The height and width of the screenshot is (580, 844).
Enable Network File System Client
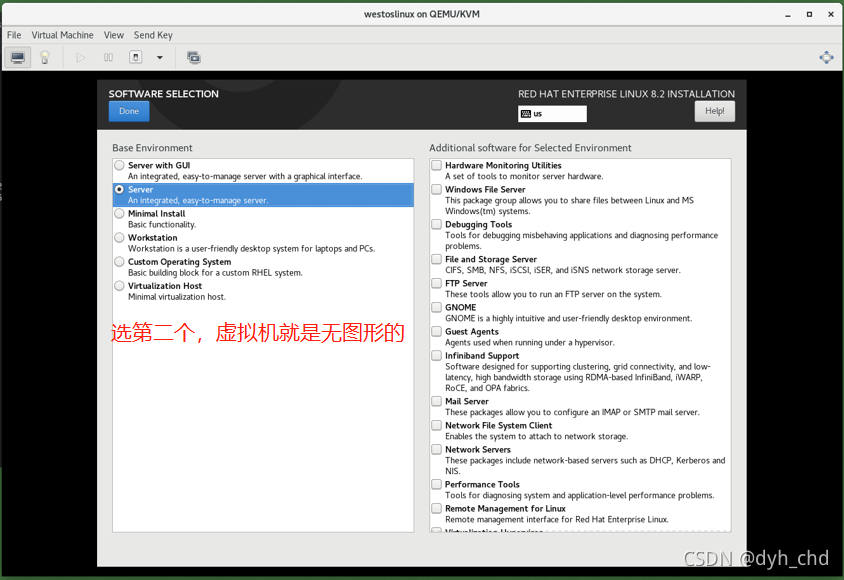(437, 425)
